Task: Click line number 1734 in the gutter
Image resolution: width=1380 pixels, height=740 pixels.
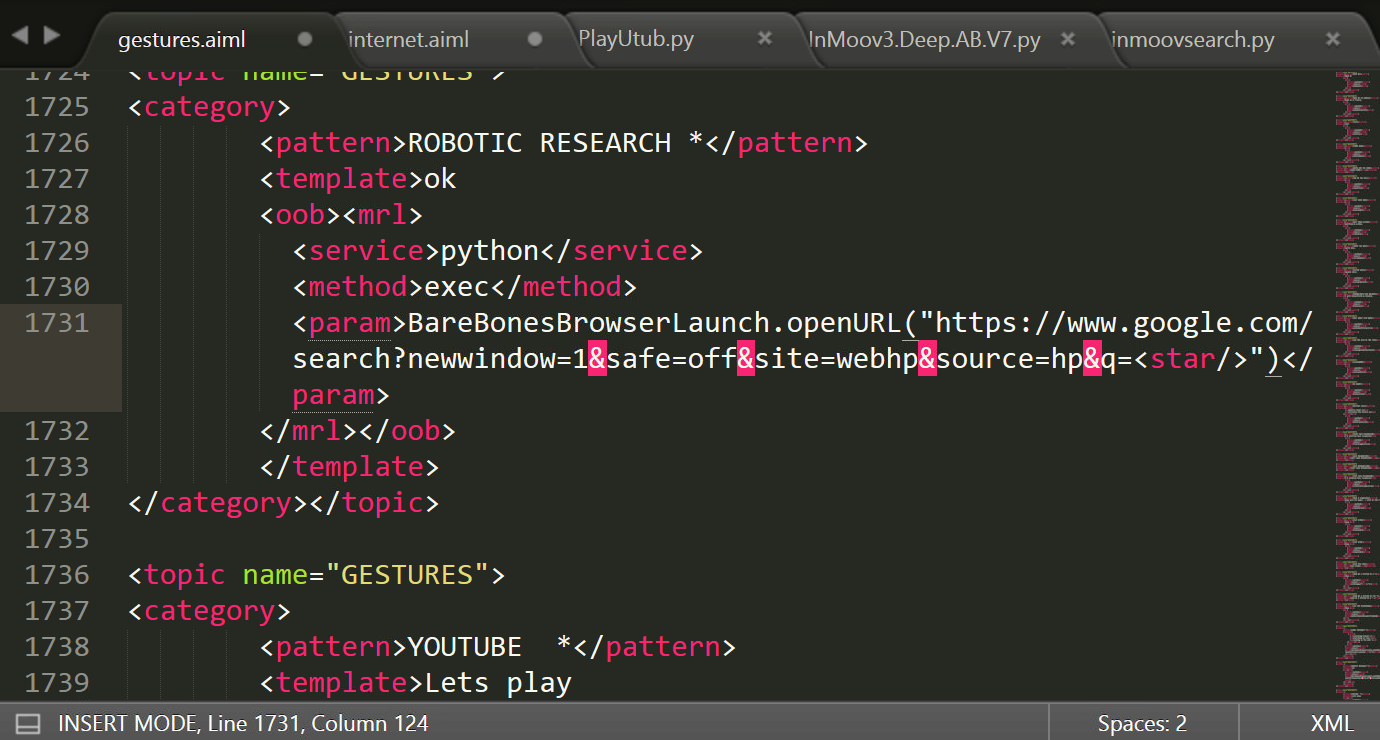Action: click(57, 503)
